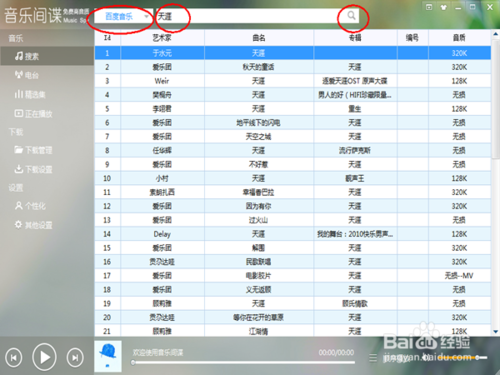Play the previous track
The width and height of the screenshot is (500, 375).
(14, 358)
